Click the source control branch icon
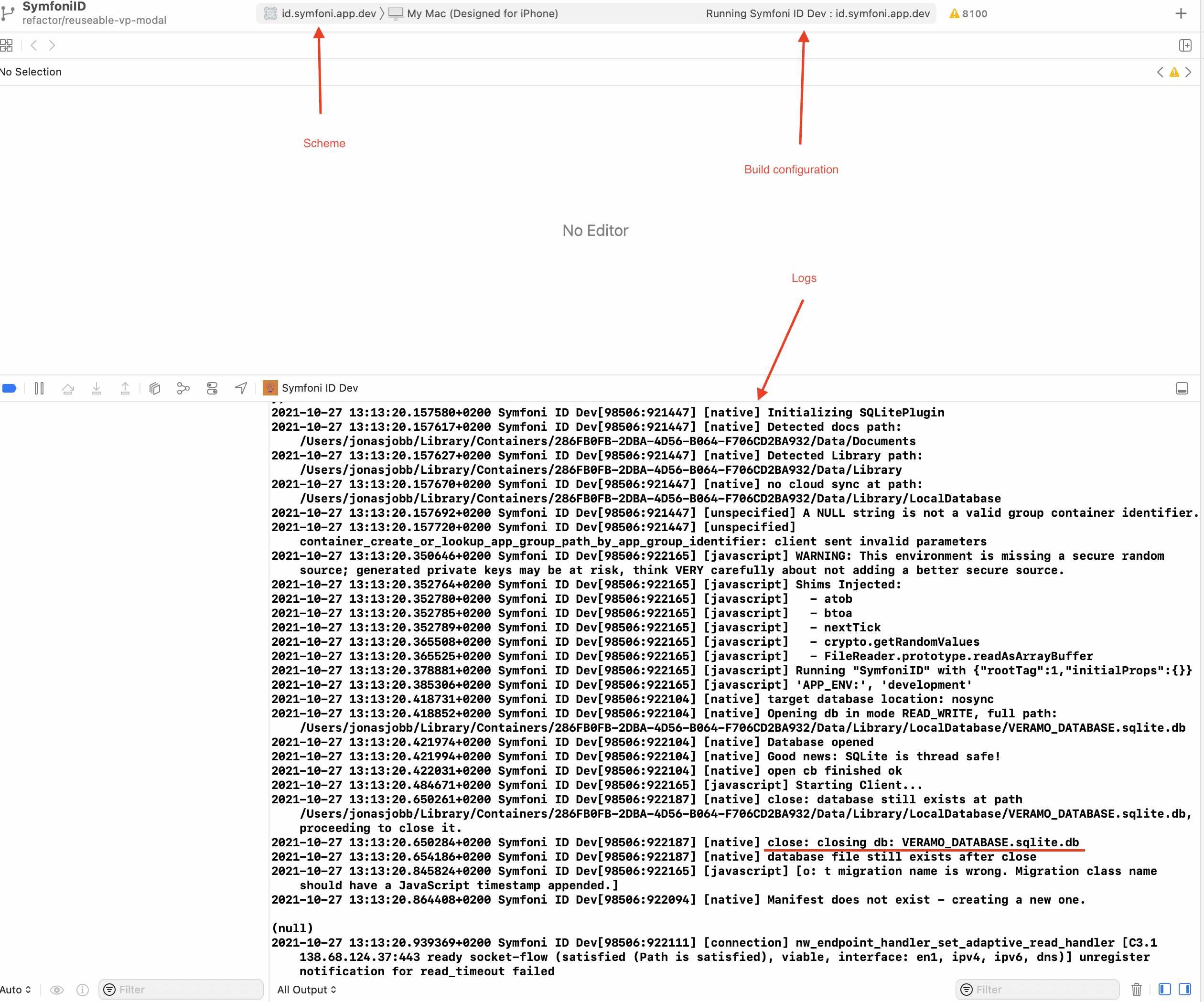 click(x=8, y=14)
